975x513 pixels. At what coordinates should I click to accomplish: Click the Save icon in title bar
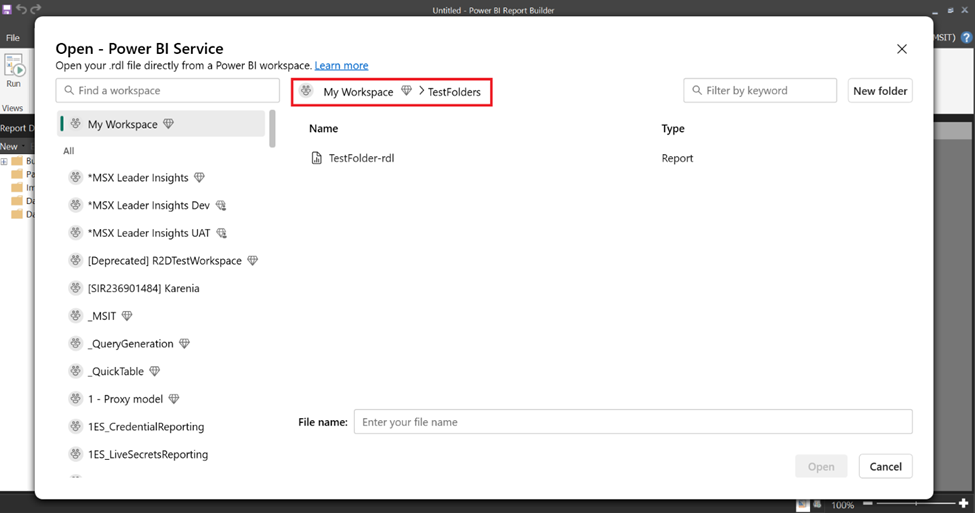7,9
